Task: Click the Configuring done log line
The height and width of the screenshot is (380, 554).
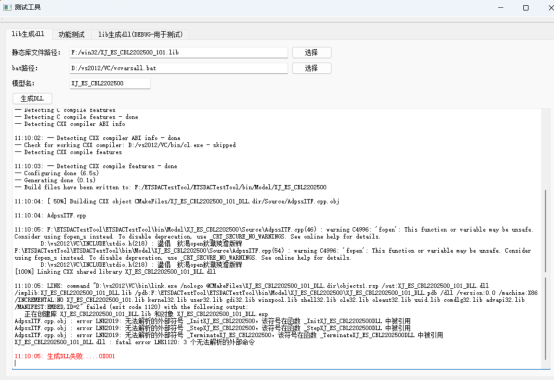Action: [57, 173]
